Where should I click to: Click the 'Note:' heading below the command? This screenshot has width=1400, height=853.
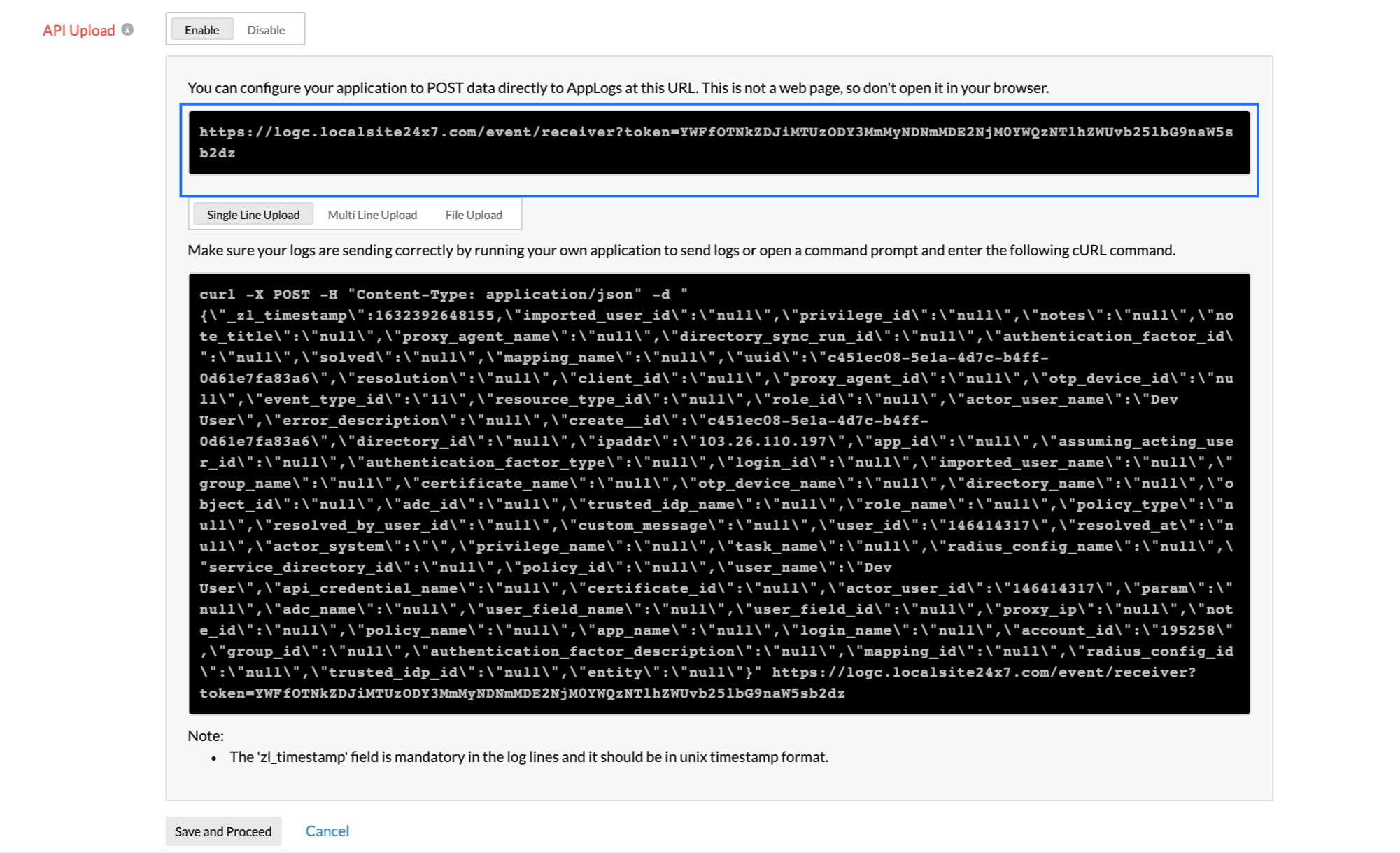206,735
